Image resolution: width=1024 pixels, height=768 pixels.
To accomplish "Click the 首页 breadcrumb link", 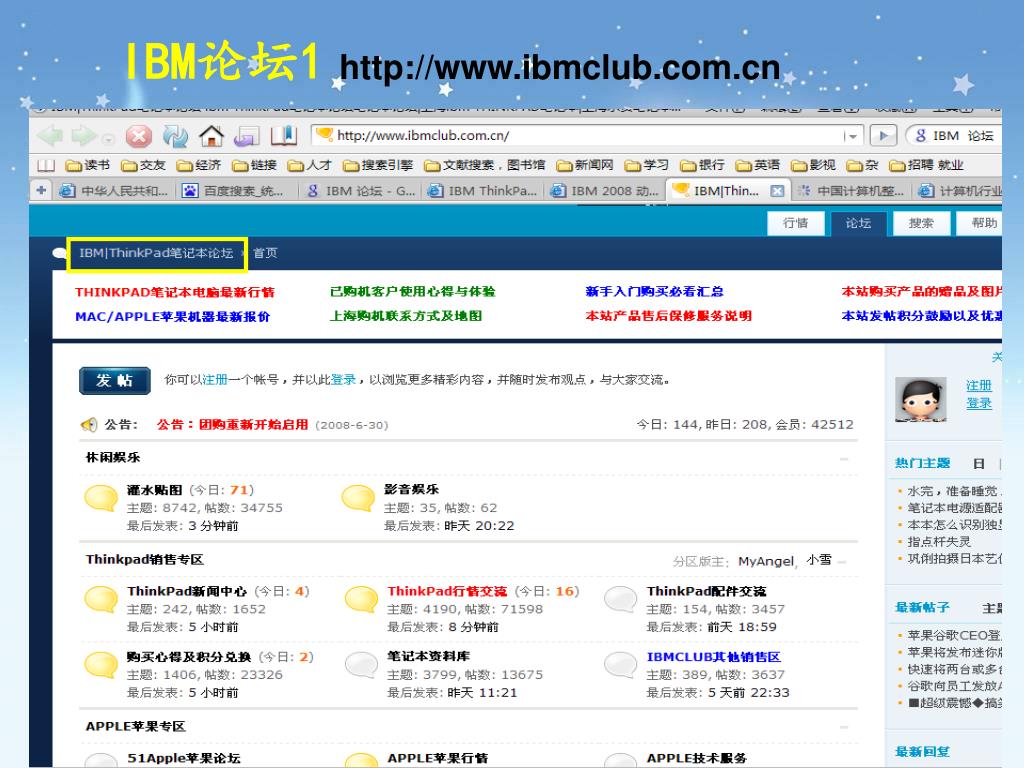I will tap(265, 253).
